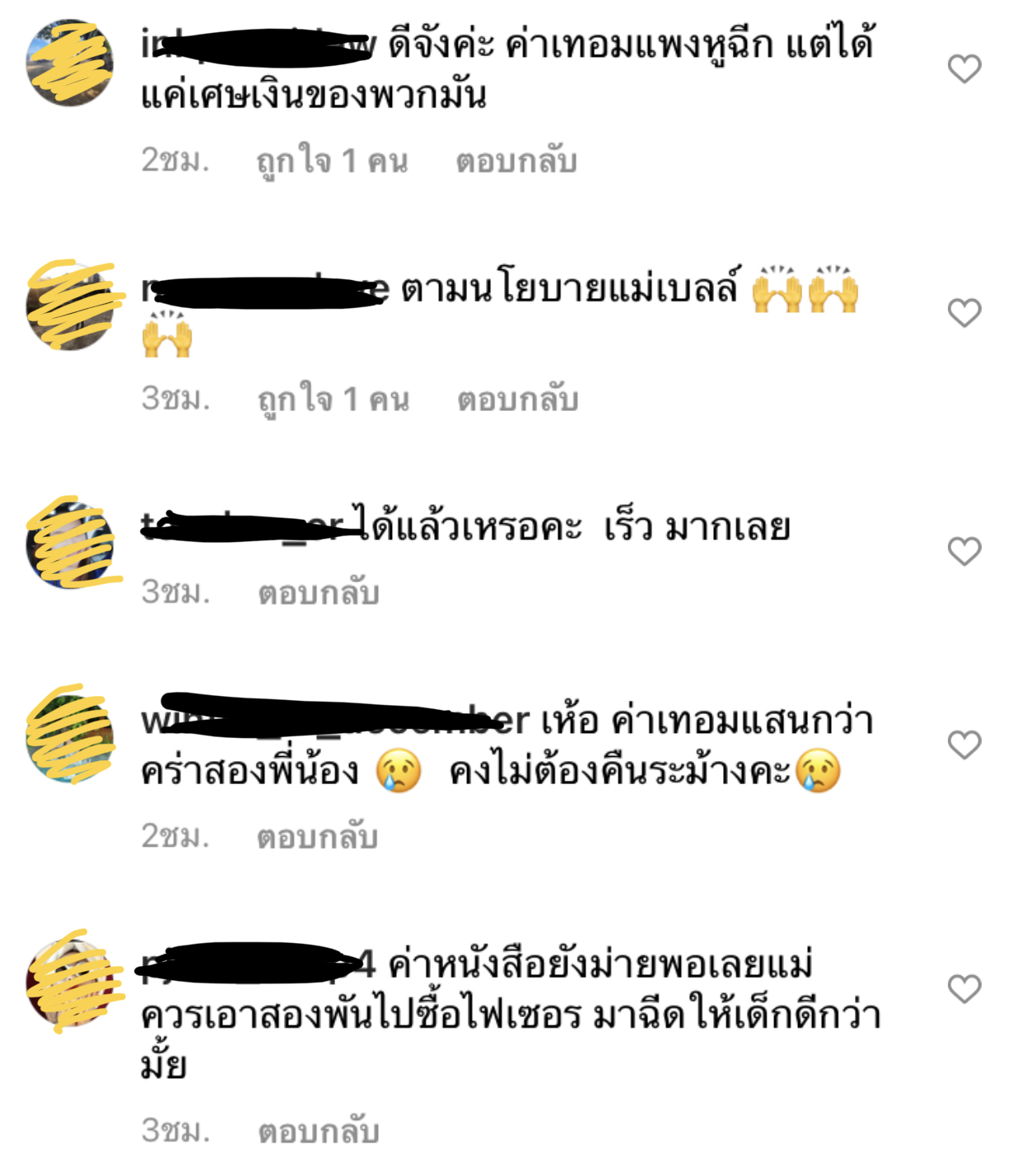The height and width of the screenshot is (1172, 1036).
Task: Reply to the ดีจังค่ะ ค่าเทอมแพง comment
Action: point(516,161)
